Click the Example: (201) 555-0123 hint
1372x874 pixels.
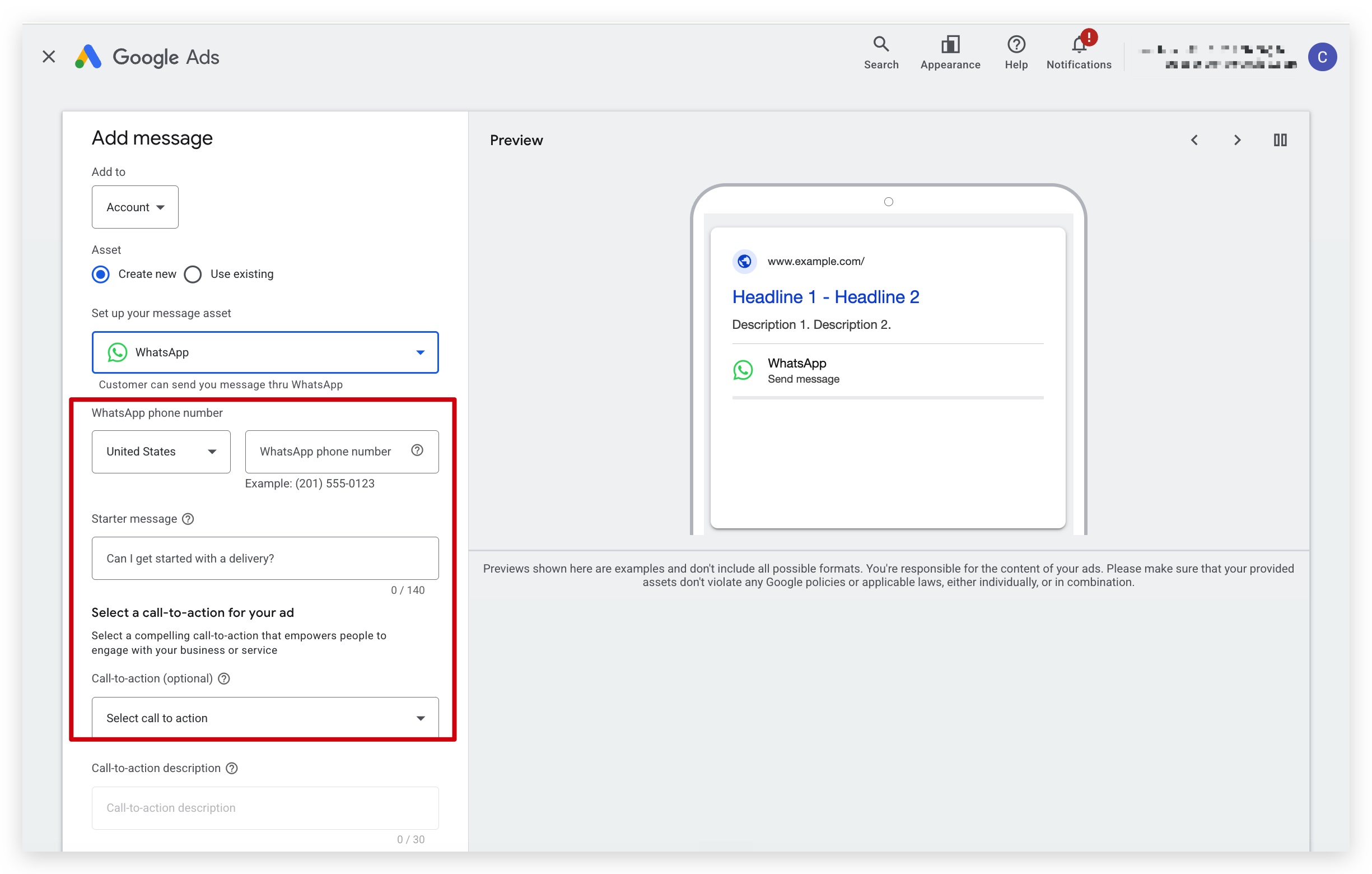click(309, 484)
